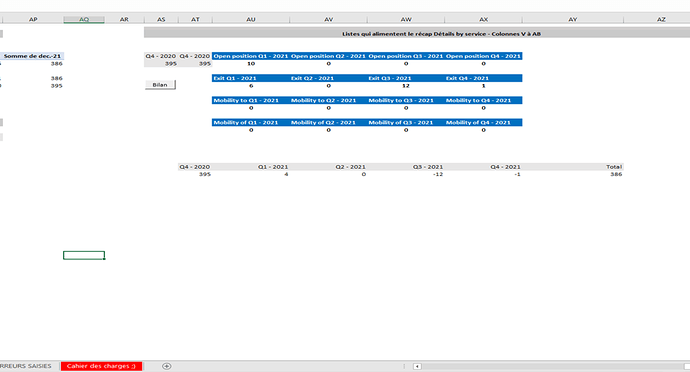Viewport: 690px width, 372px height.
Task: Select the Listes qui alimentent le récap title cell
Action: [x=441, y=33]
